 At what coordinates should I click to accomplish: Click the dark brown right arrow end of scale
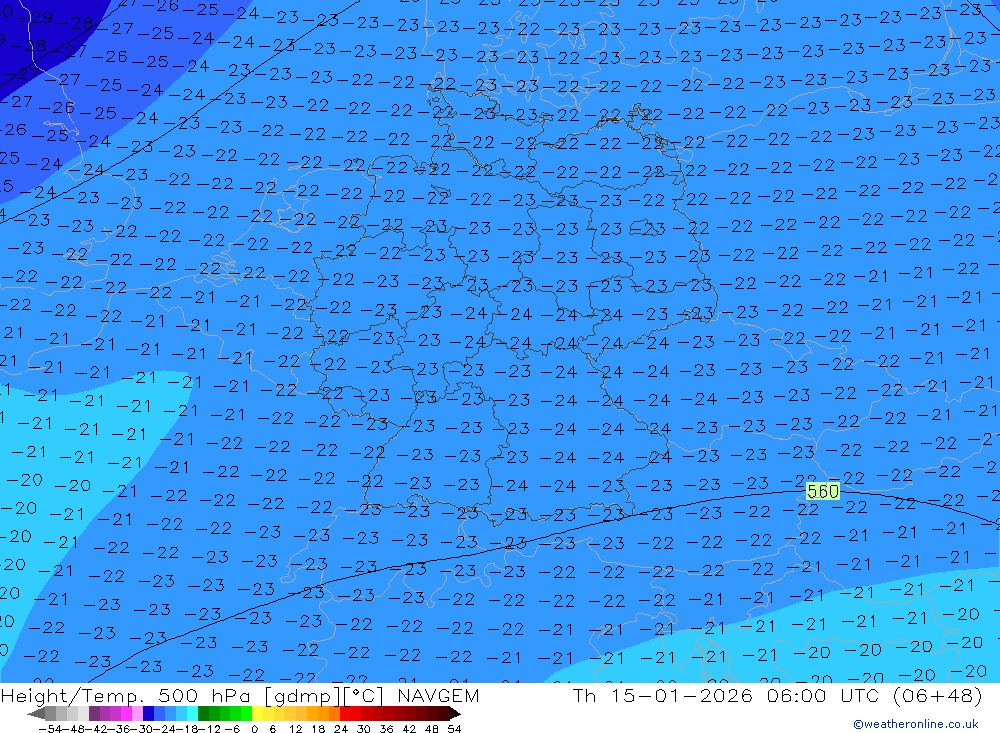tap(455, 713)
